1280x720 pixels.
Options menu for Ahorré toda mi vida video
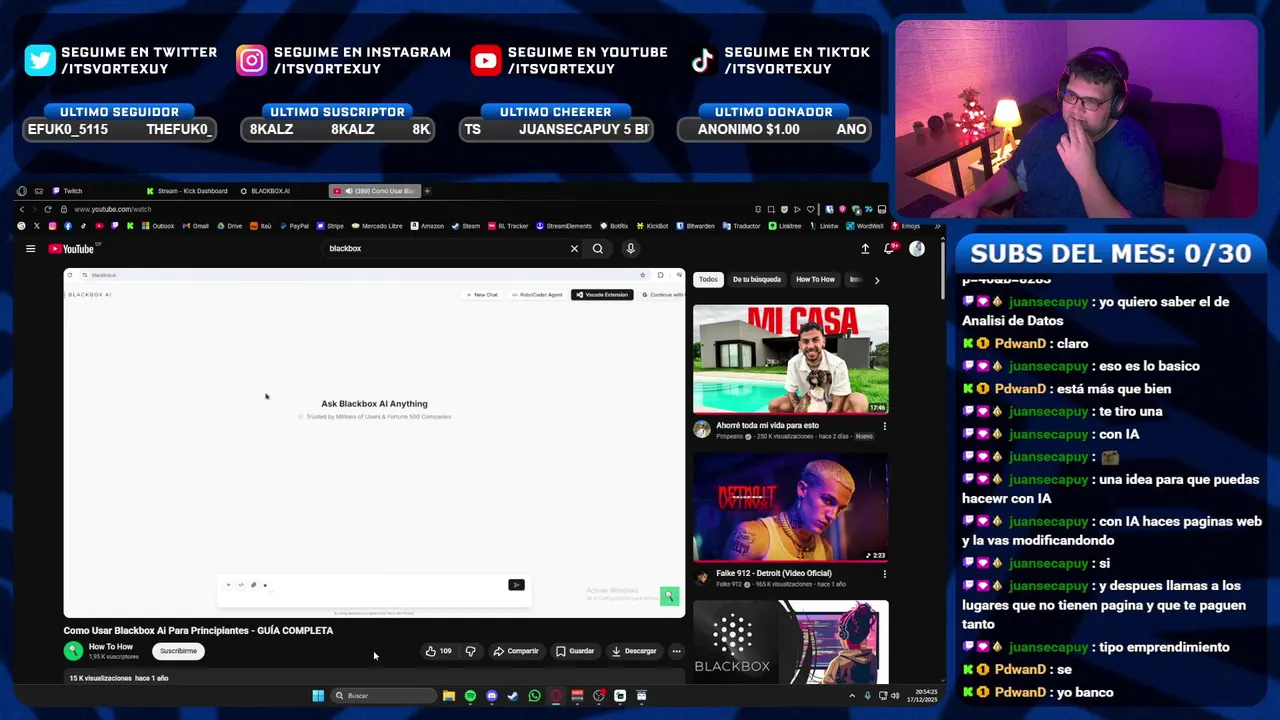[884, 426]
